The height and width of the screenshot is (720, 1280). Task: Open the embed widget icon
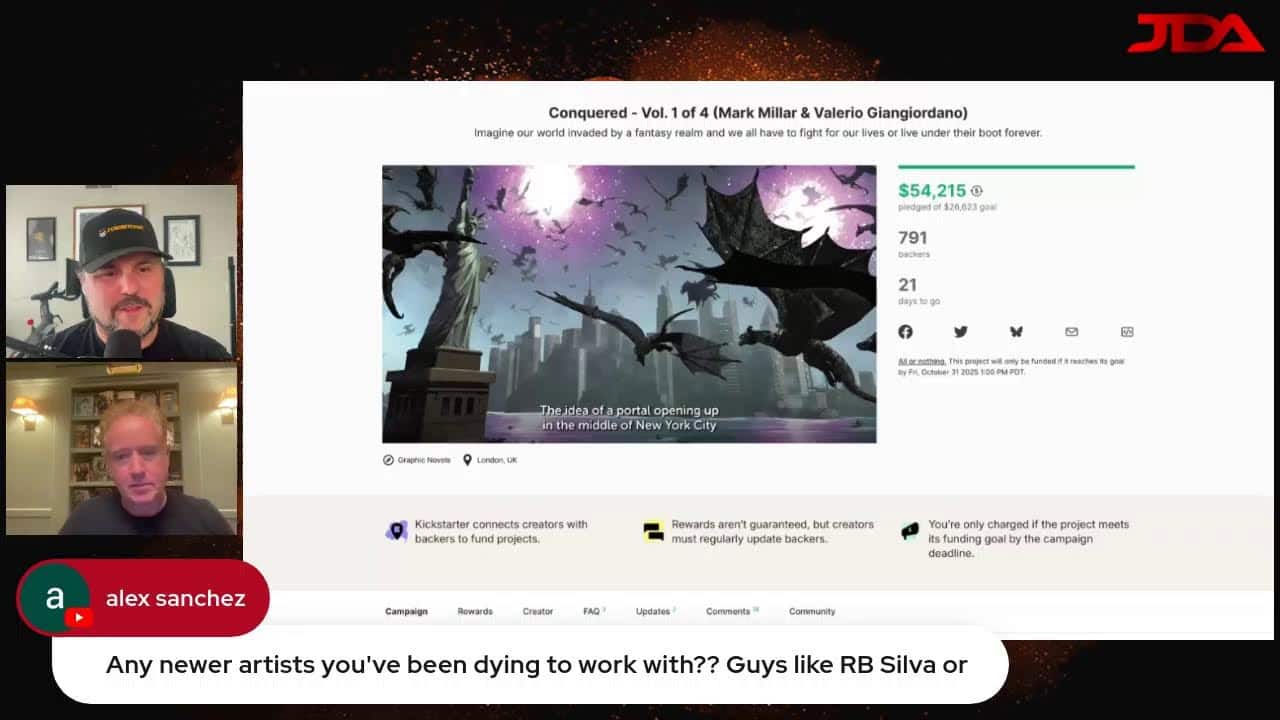pos(1127,332)
